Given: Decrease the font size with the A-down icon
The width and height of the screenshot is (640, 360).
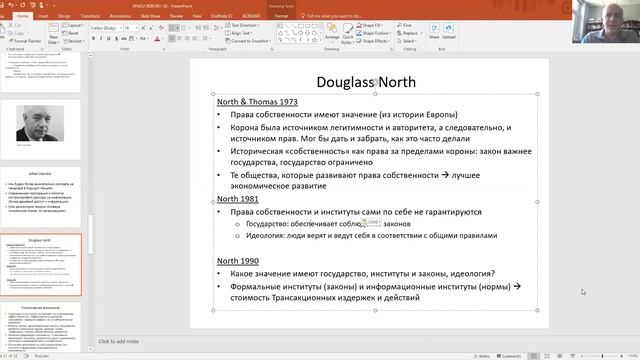Looking at the screenshot, I should [x=151, y=28].
